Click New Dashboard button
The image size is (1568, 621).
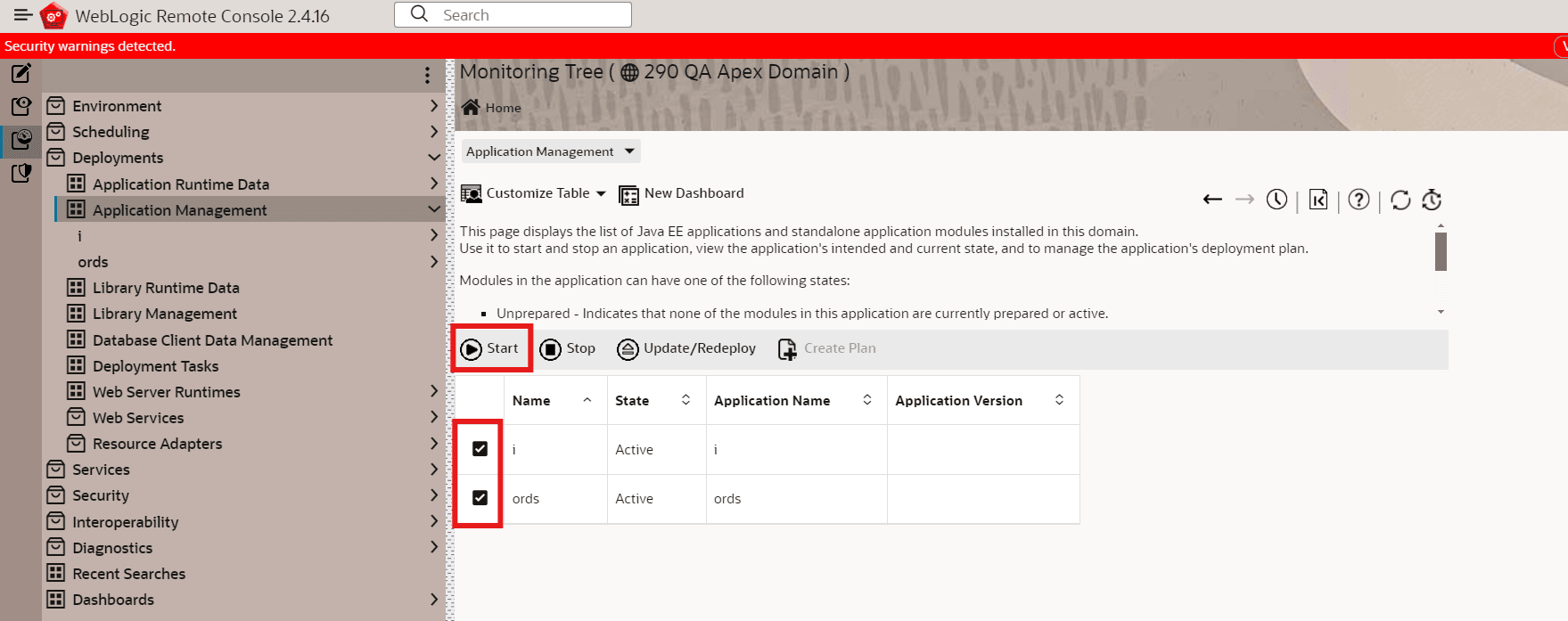click(x=681, y=193)
